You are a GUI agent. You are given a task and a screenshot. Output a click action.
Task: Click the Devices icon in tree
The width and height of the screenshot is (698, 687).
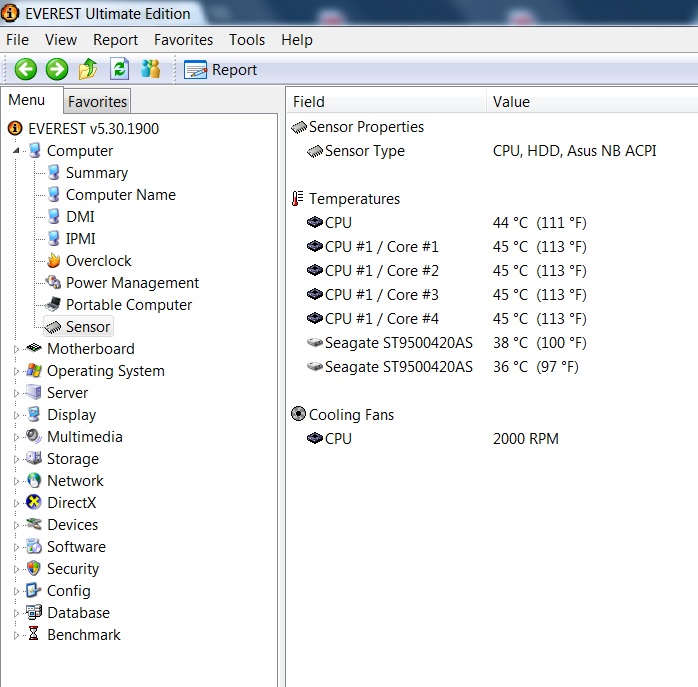click(34, 524)
